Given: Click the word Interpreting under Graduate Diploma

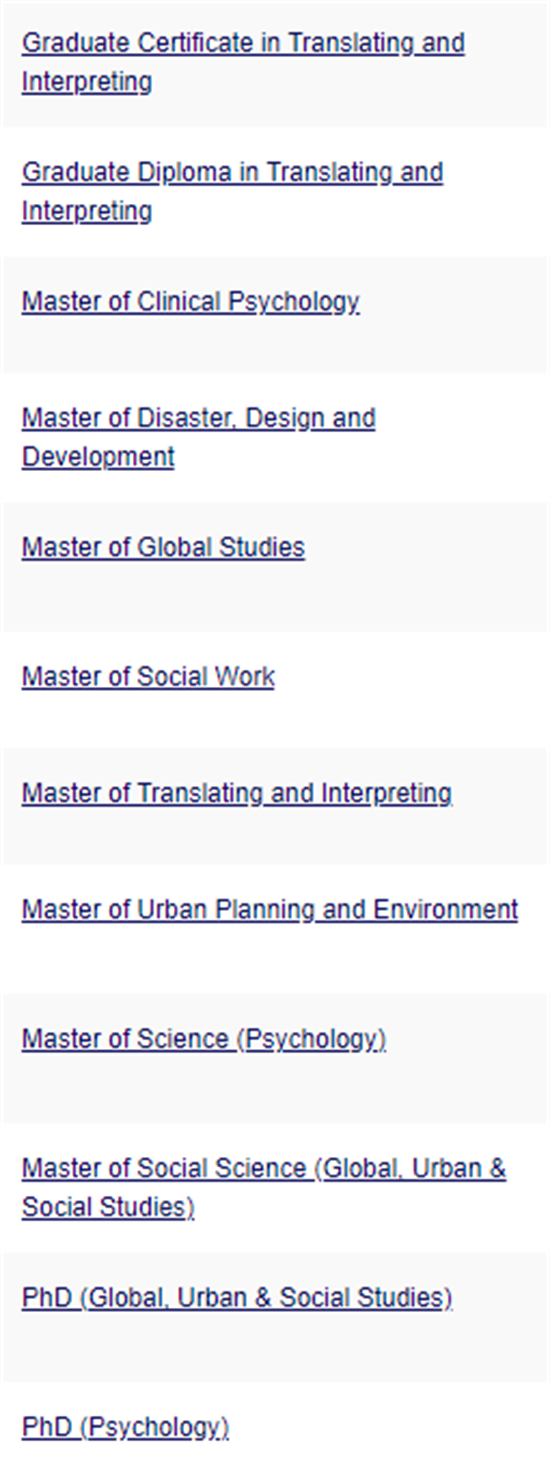Looking at the screenshot, I should [87, 211].
